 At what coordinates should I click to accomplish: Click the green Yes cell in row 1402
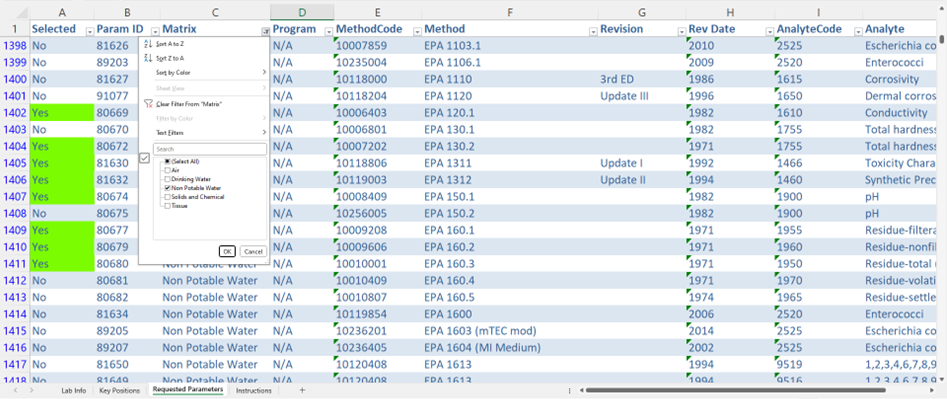(62, 112)
